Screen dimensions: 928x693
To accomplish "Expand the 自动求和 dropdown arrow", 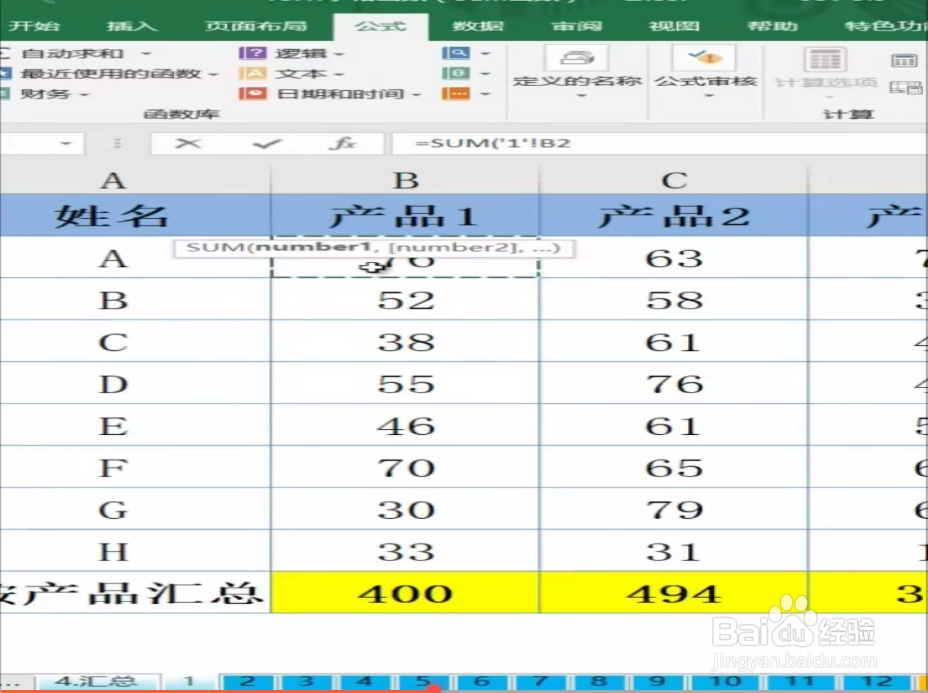I will click(146, 54).
